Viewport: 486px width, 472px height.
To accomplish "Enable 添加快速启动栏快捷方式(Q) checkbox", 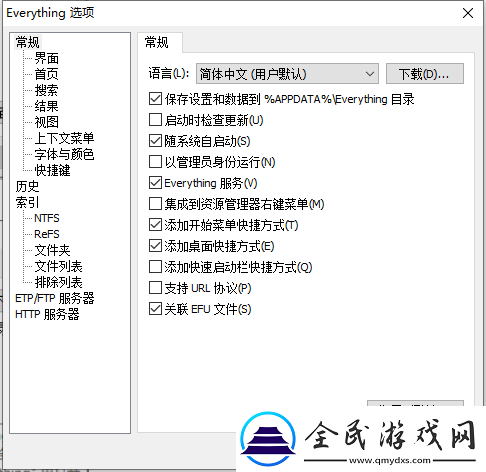I will pyautogui.click(x=155, y=267).
